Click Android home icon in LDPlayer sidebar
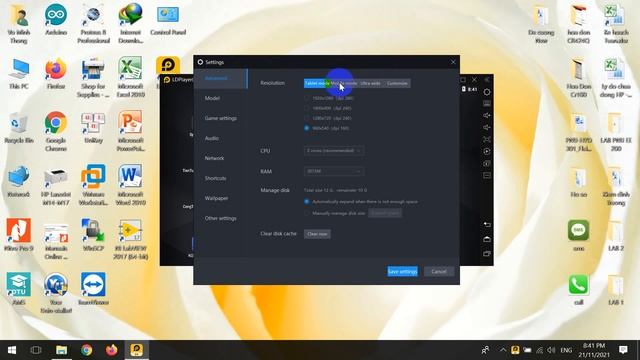The width and height of the screenshot is (640, 360). point(487,239)
